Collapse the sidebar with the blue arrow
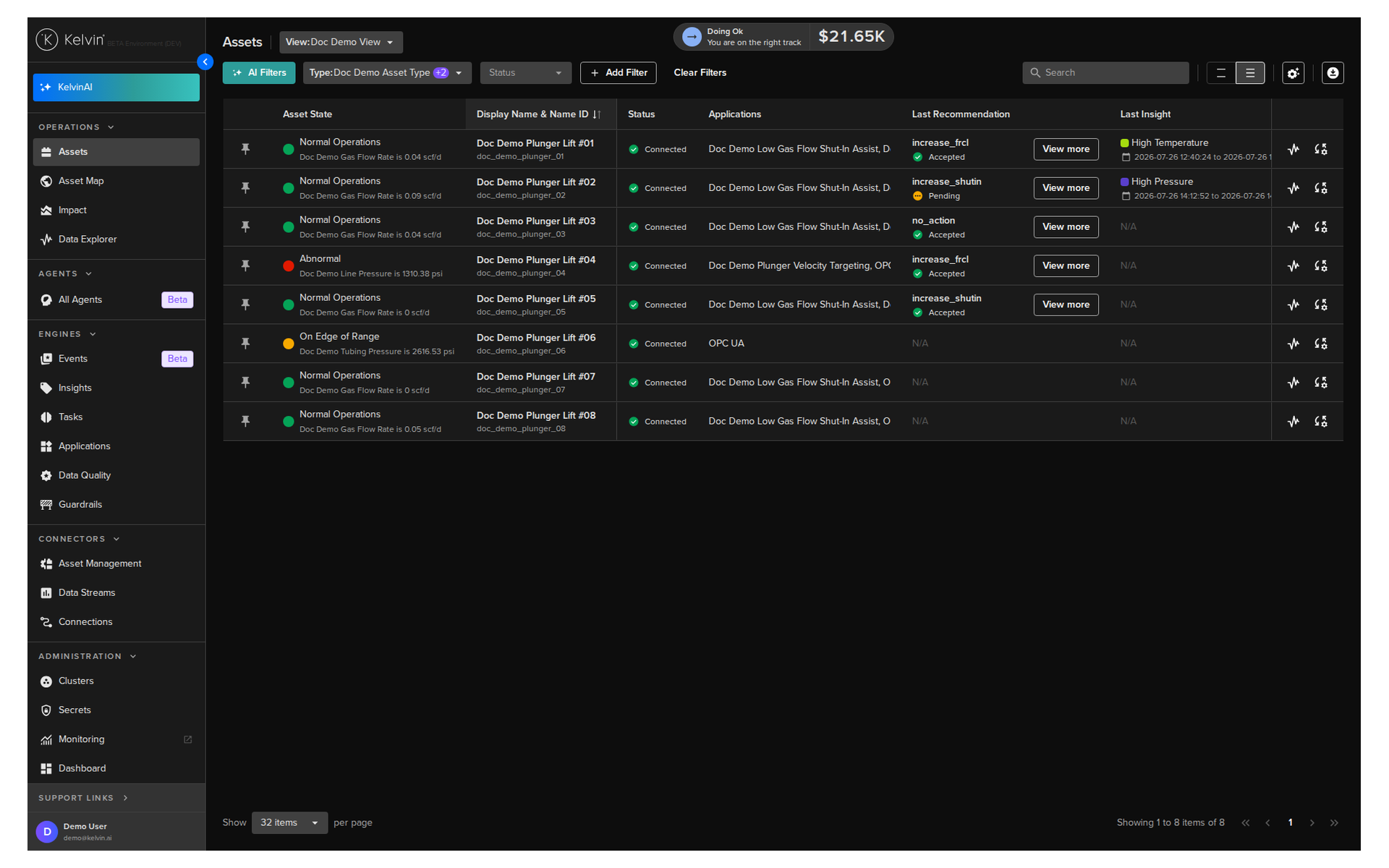The image size is (1389, 868). point(205,62)
